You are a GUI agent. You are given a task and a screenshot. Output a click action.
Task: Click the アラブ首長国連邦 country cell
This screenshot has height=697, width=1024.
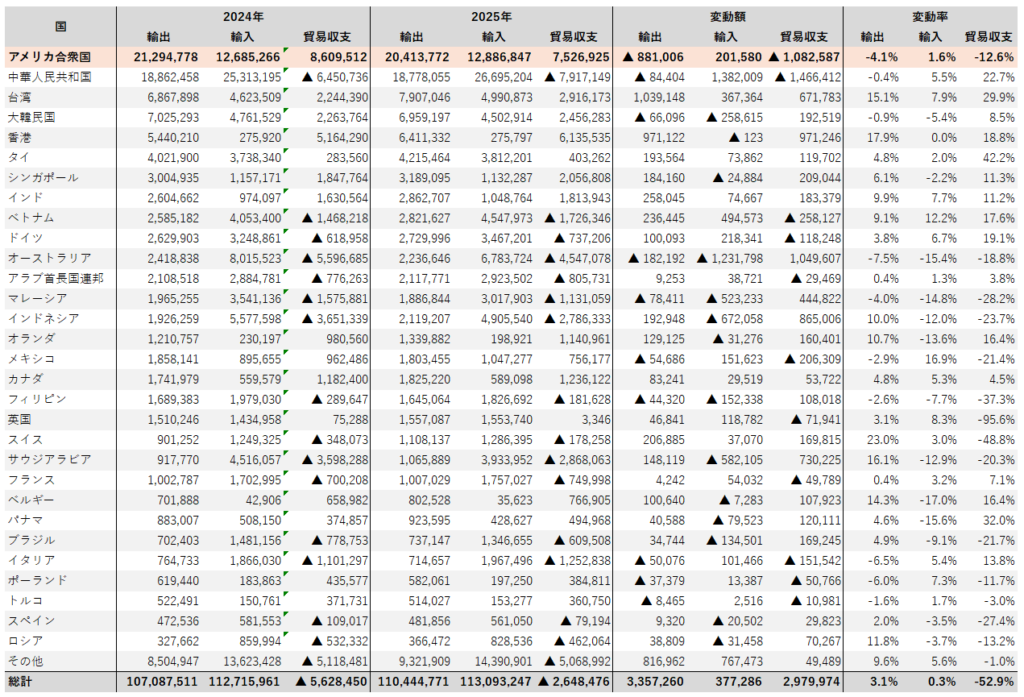55,277
